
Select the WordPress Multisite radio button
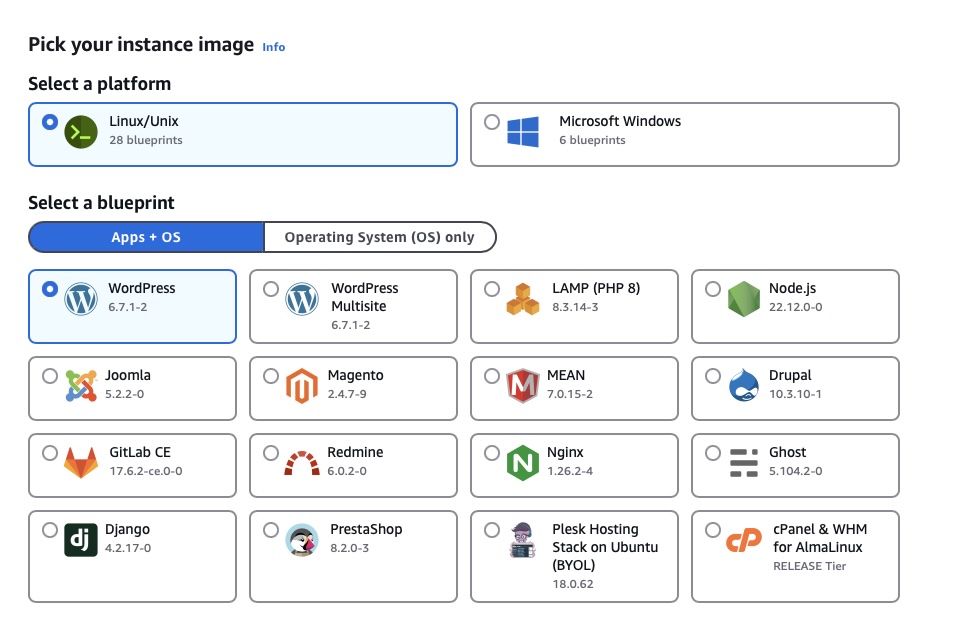(271, 289)
